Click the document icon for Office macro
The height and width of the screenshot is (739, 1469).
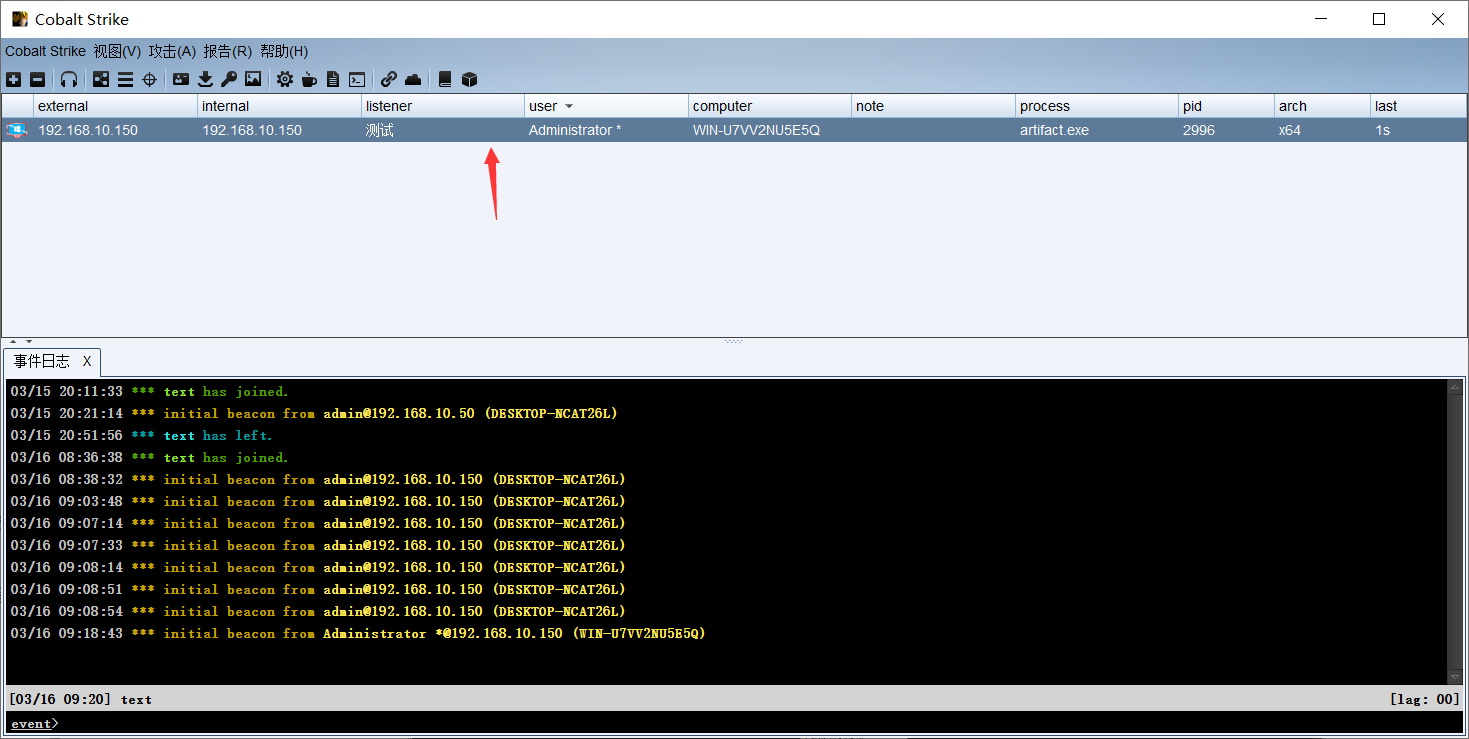(333, 79)
